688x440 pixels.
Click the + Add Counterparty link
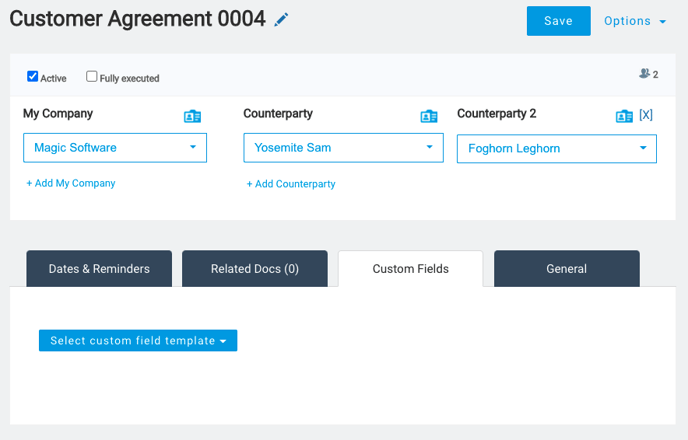click(290, 184)
